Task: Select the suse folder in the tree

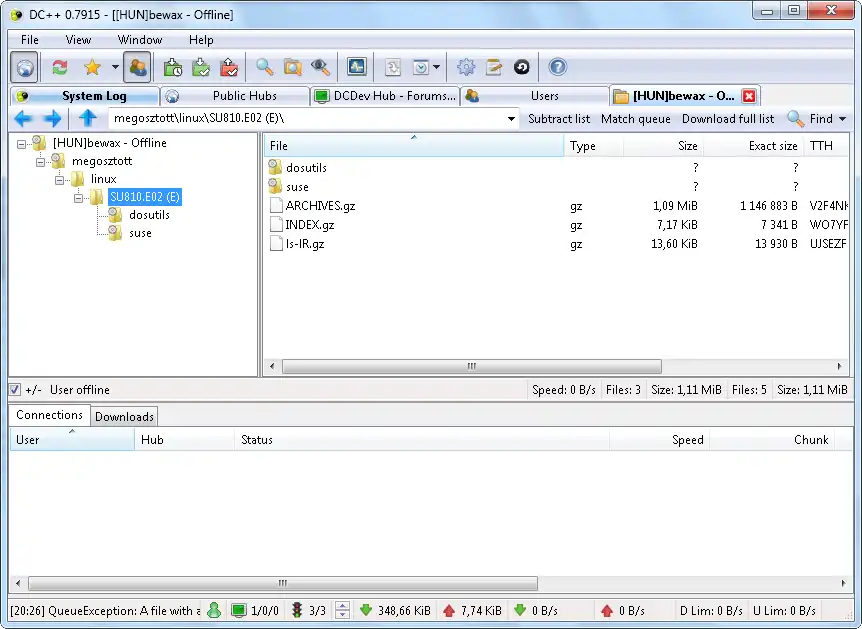Action: pyautogui.click(x=140, y=233)
